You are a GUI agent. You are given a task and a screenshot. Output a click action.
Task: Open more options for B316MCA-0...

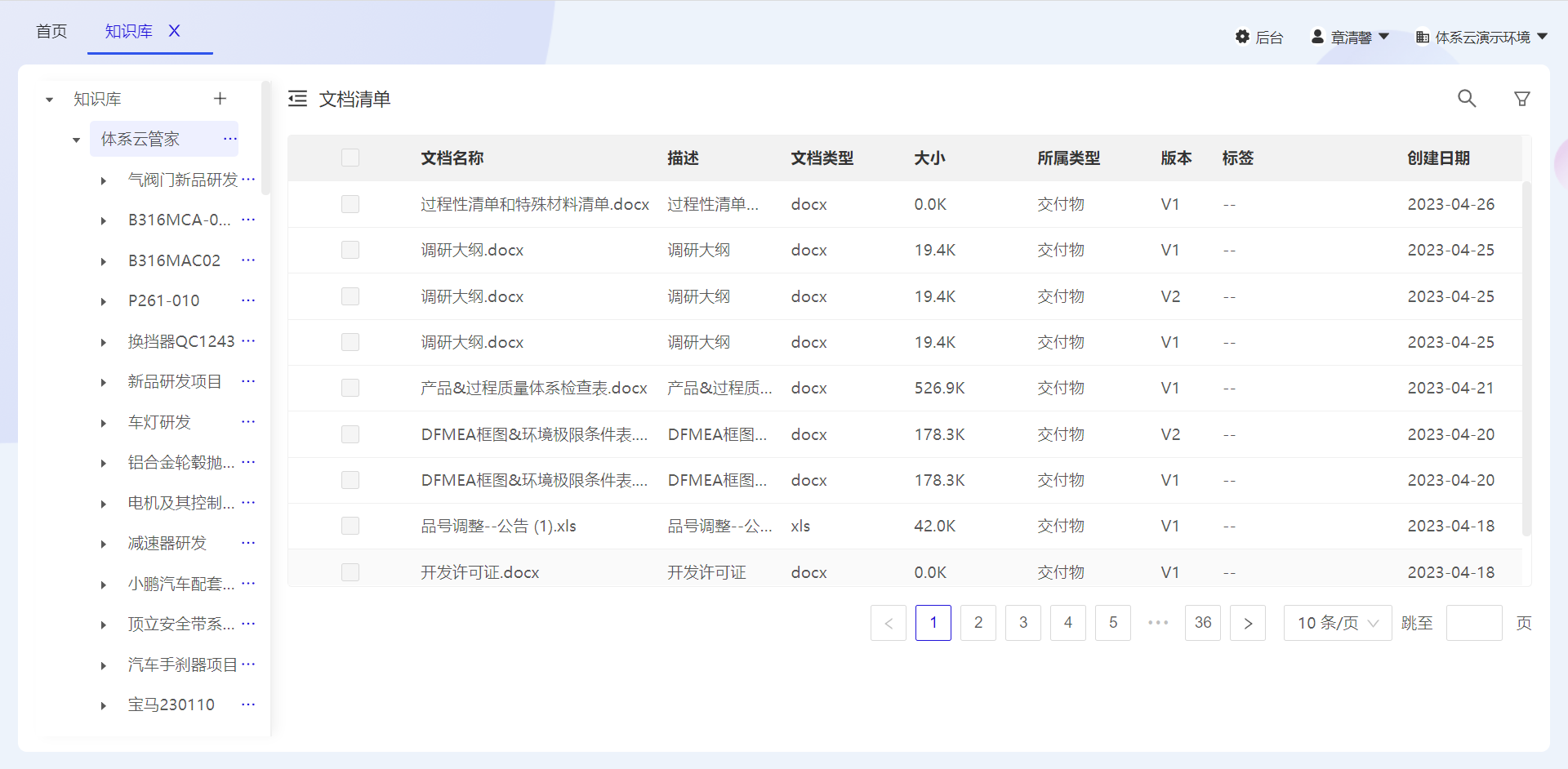[249, 220]
